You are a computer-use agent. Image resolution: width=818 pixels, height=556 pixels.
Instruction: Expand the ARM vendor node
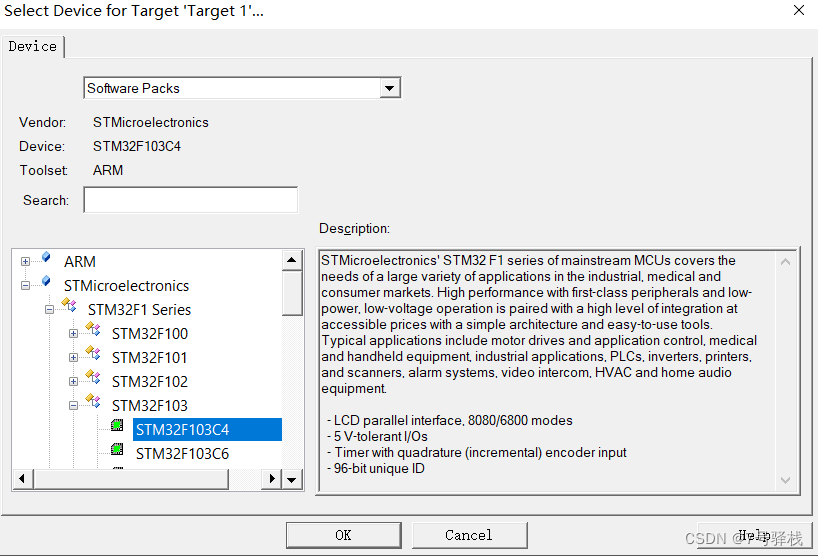[25, 261]
